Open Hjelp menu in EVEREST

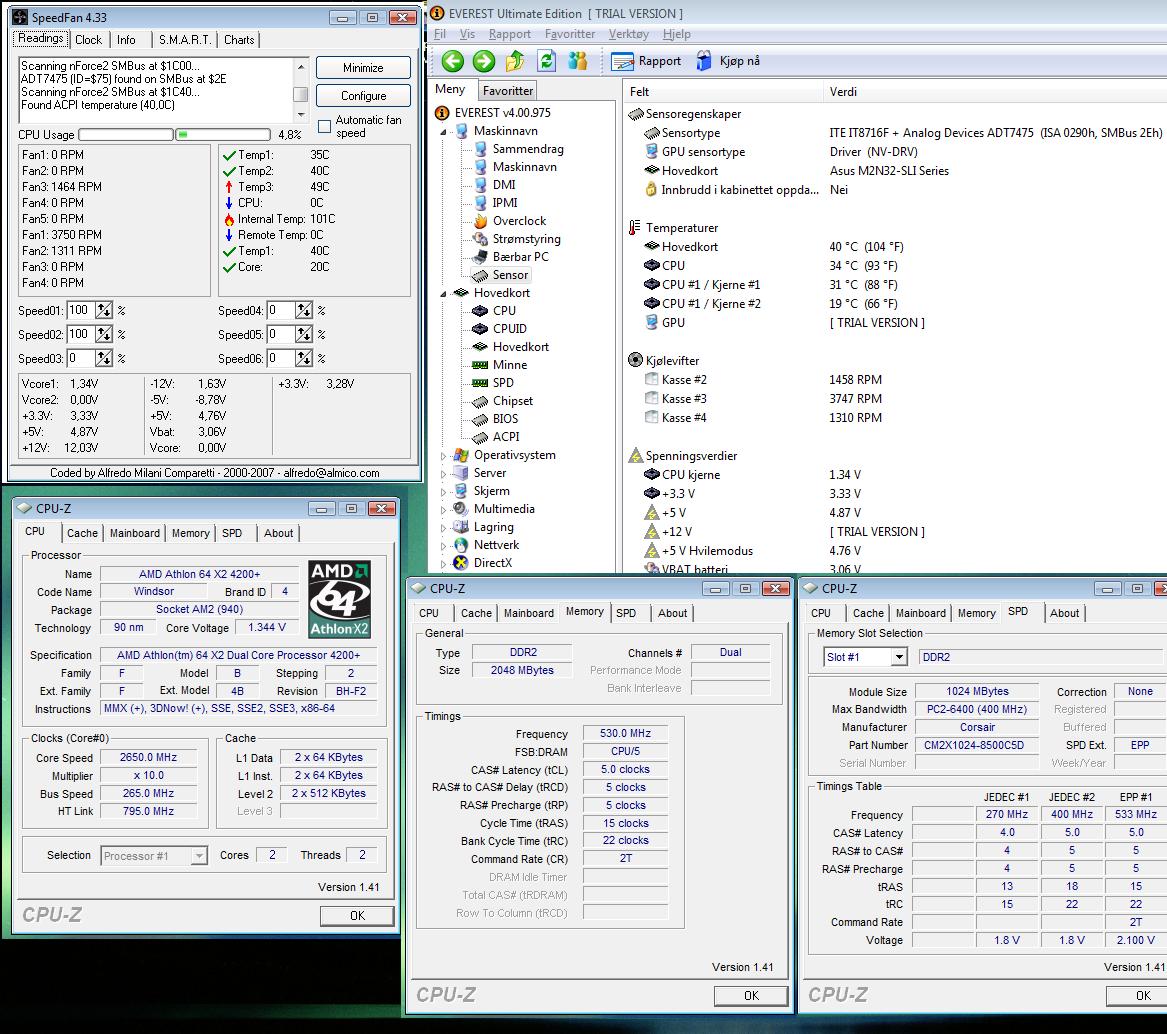coord(677,34)
